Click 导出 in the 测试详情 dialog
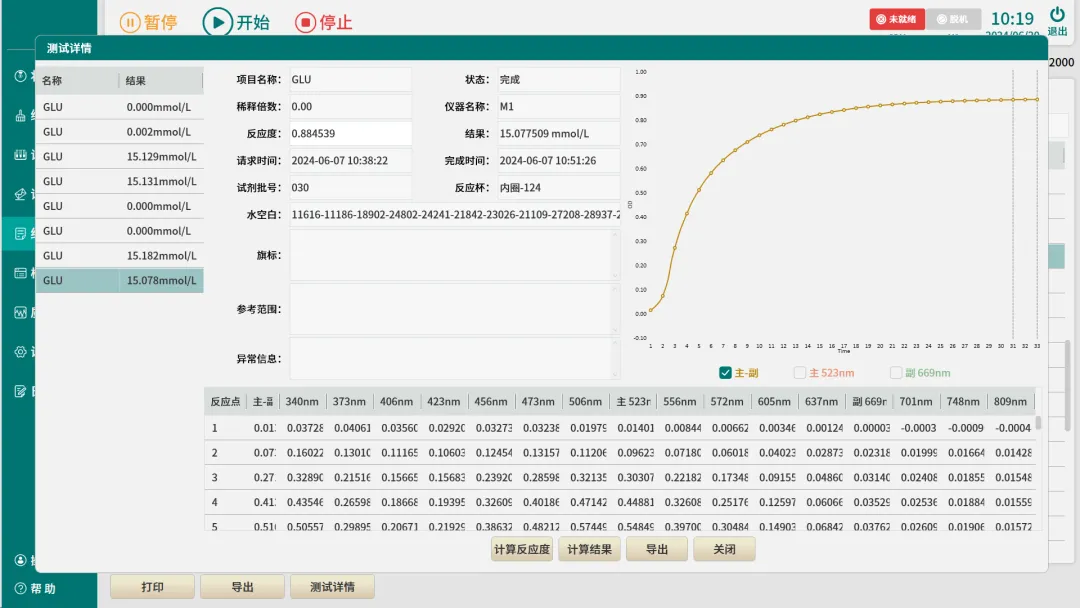The width and height of the screenshot is (1080, 608). (657, 549)
